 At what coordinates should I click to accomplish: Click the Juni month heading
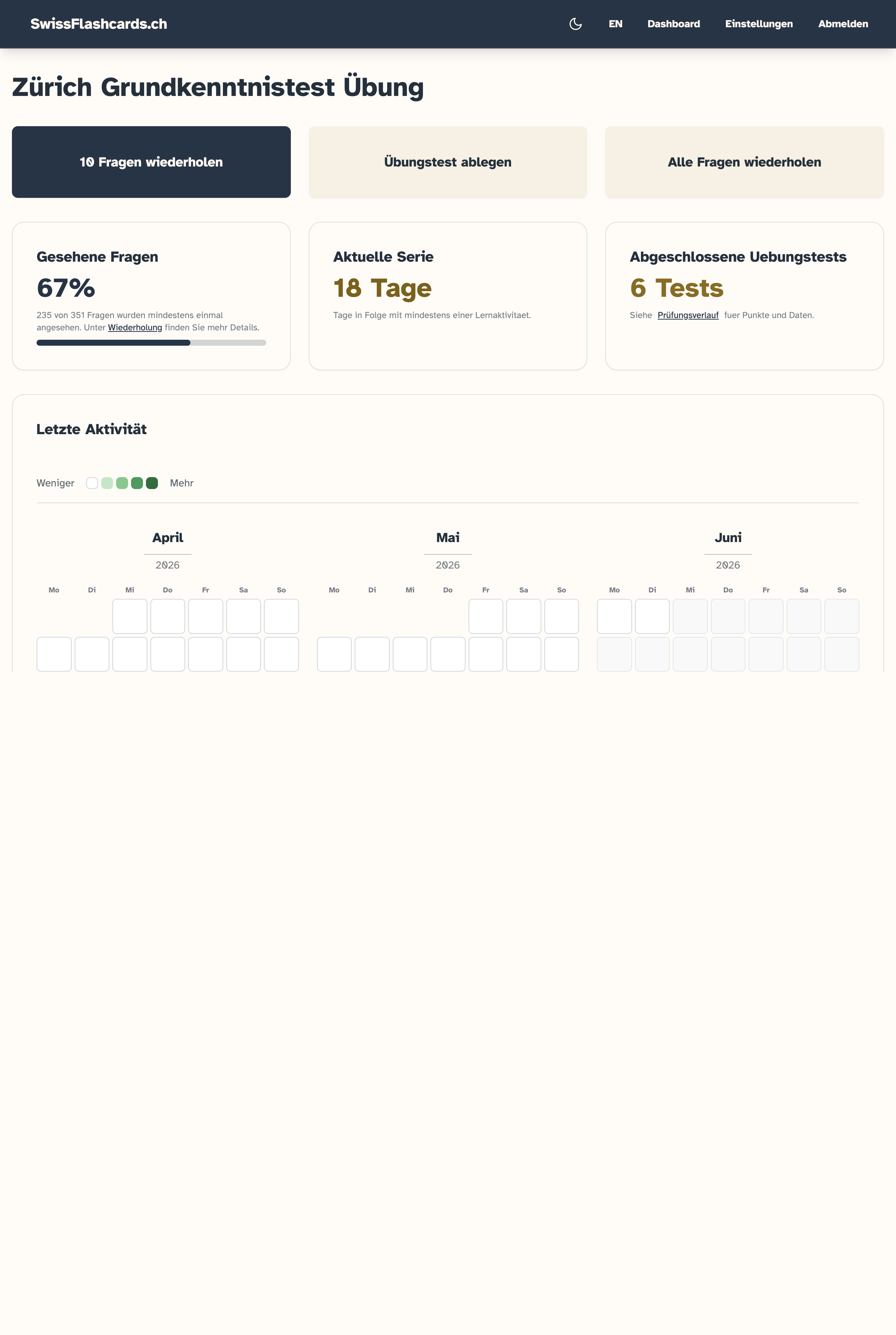coord(728,538)
